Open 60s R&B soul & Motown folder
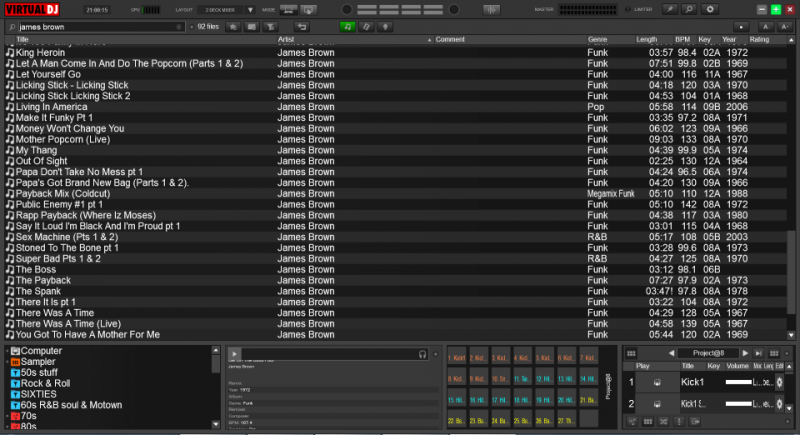The image size is (800, 435). [x=66, y=405]
